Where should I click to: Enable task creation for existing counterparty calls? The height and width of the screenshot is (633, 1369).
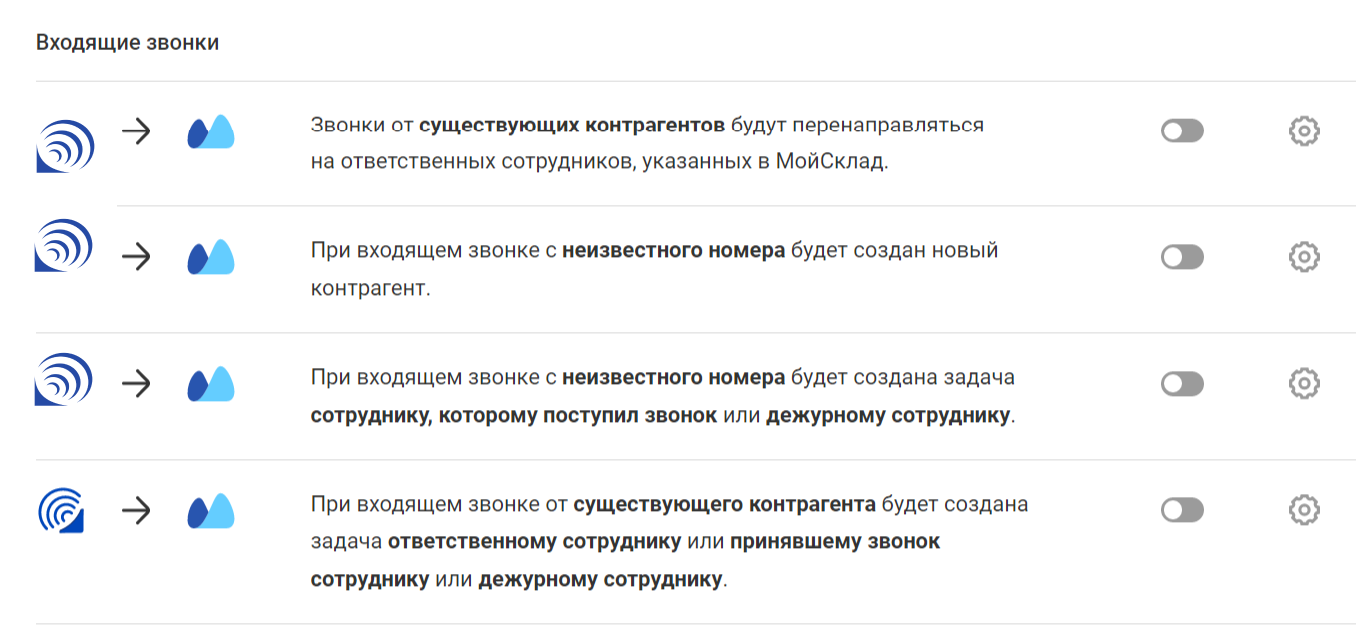tap(1182, 511)
